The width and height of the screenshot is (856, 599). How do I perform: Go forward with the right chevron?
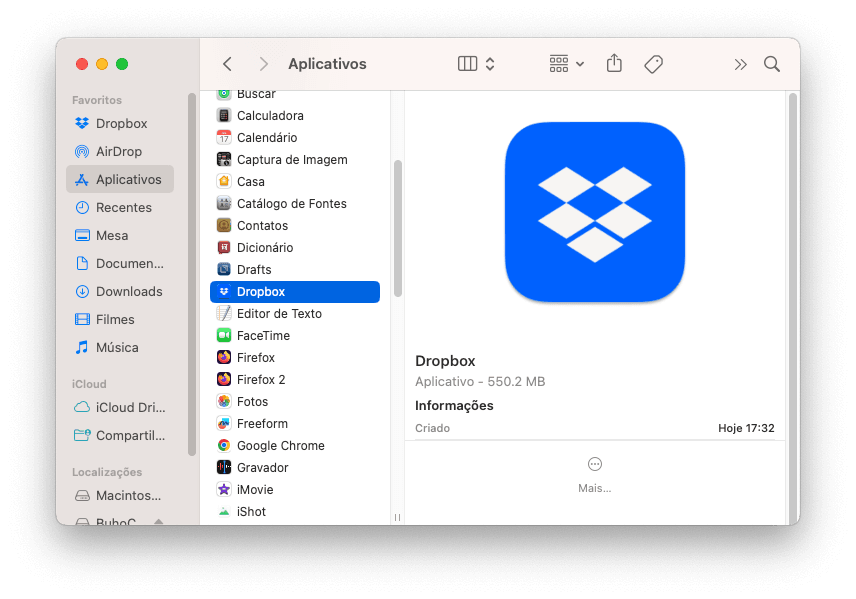(x=263, y=64)
